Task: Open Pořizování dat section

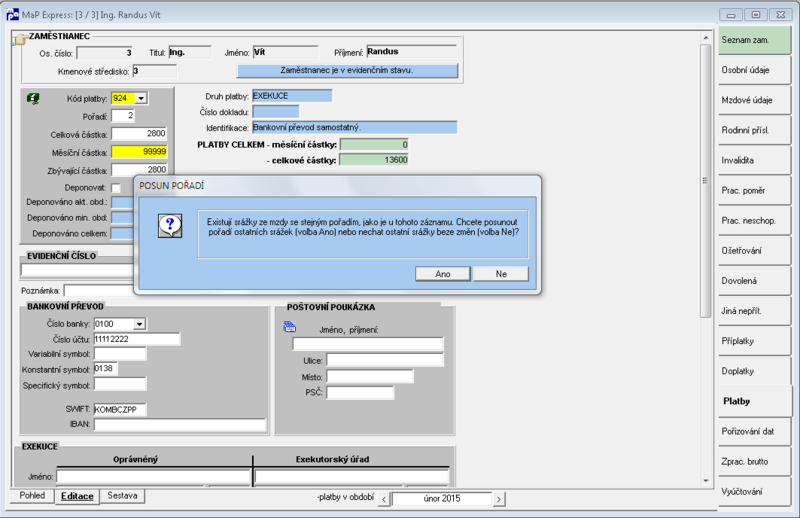Action: pyautogui.click(x=755, y=432)
